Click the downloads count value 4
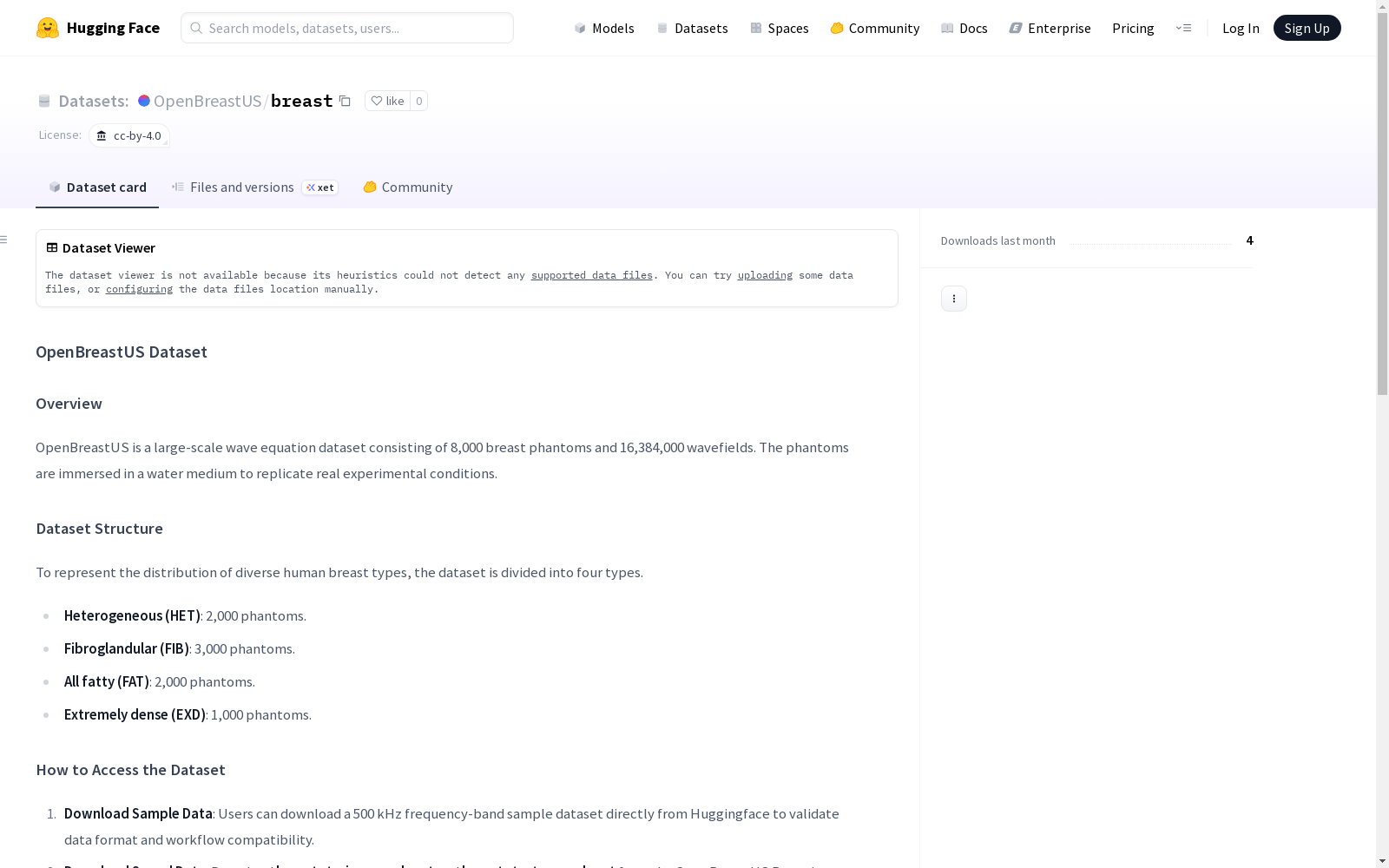Viewport: 1389px width, 868px height. (1249, 240)
